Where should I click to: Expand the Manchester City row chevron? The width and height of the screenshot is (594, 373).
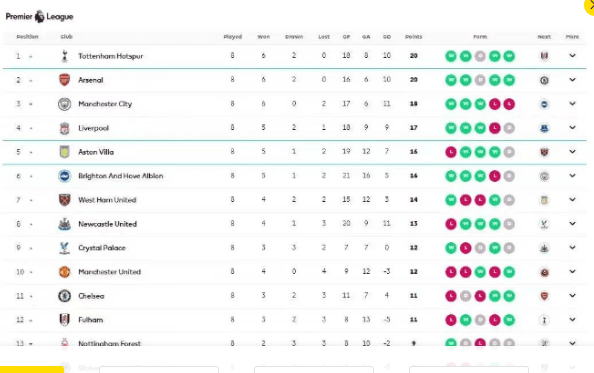[572, 103]
